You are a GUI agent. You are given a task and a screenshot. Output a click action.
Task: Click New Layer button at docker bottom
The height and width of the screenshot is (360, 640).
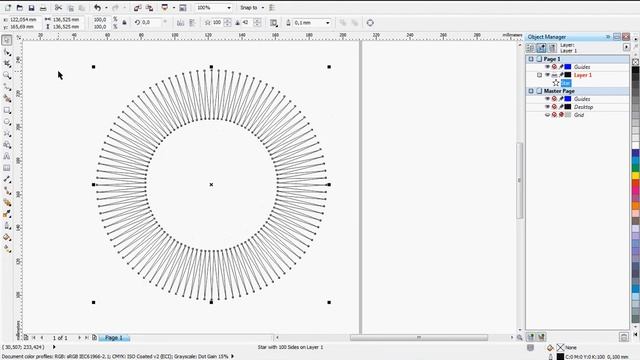click(x=531, y=337)
